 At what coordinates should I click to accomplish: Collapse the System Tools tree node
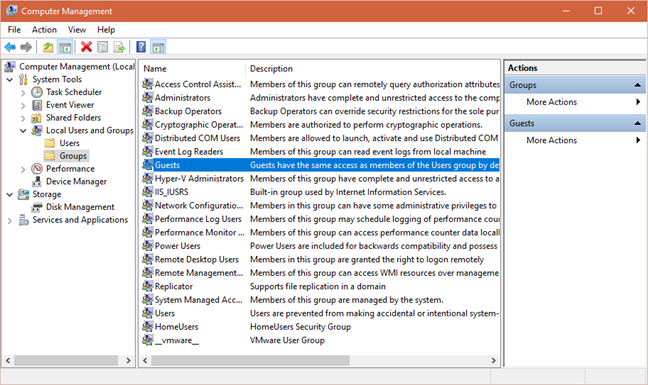(x=10, y=79)
